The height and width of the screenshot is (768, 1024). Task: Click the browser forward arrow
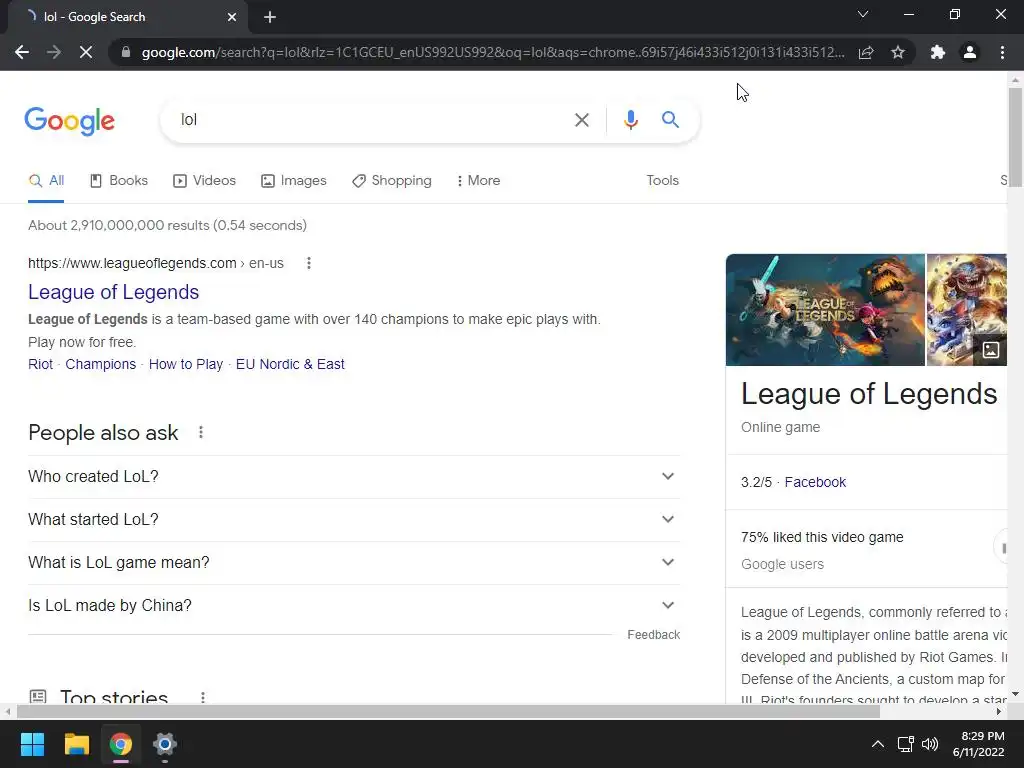click(54, 52)
